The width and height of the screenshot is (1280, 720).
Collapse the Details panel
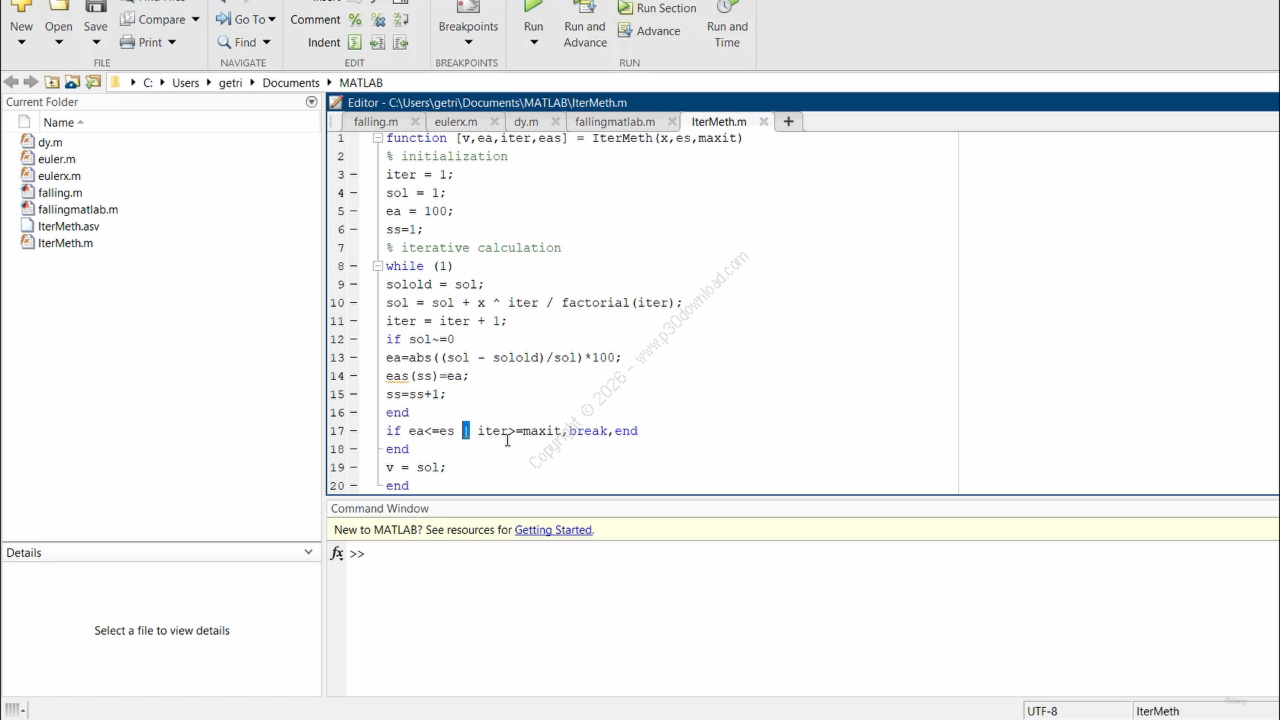308,552
